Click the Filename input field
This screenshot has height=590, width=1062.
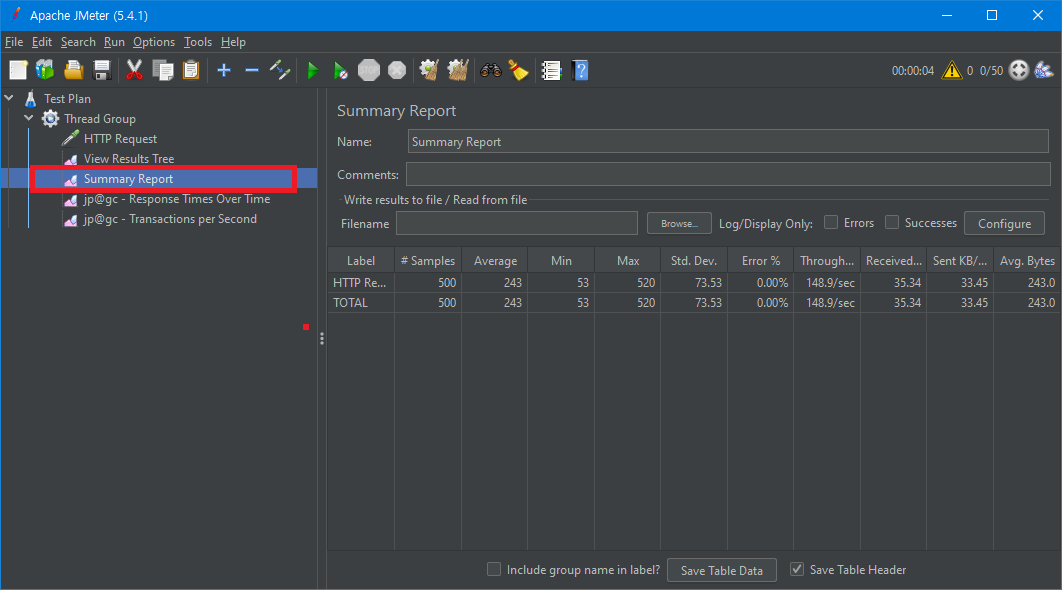point(517,224)
